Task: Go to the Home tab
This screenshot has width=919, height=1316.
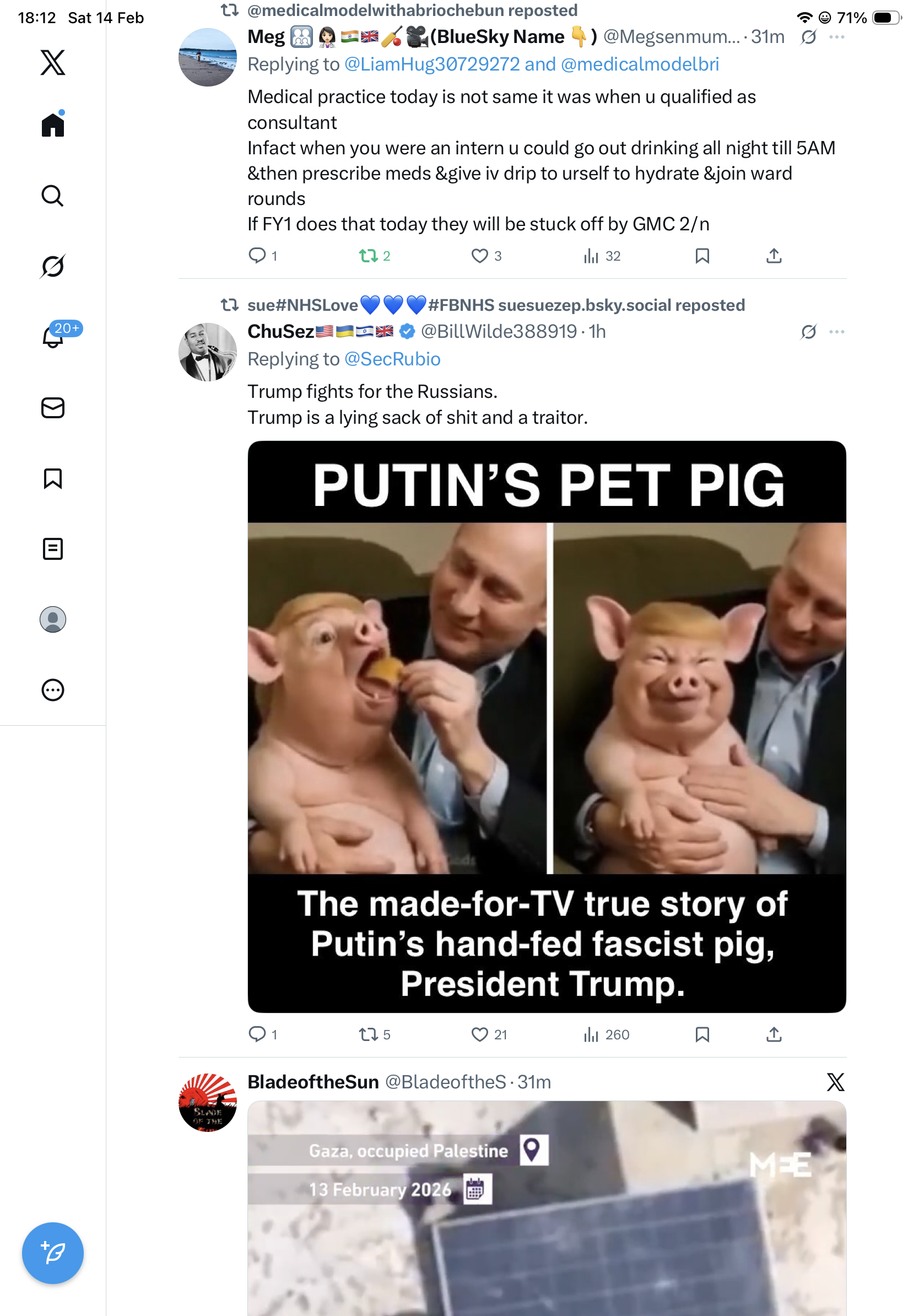Action: pos(53,125)
